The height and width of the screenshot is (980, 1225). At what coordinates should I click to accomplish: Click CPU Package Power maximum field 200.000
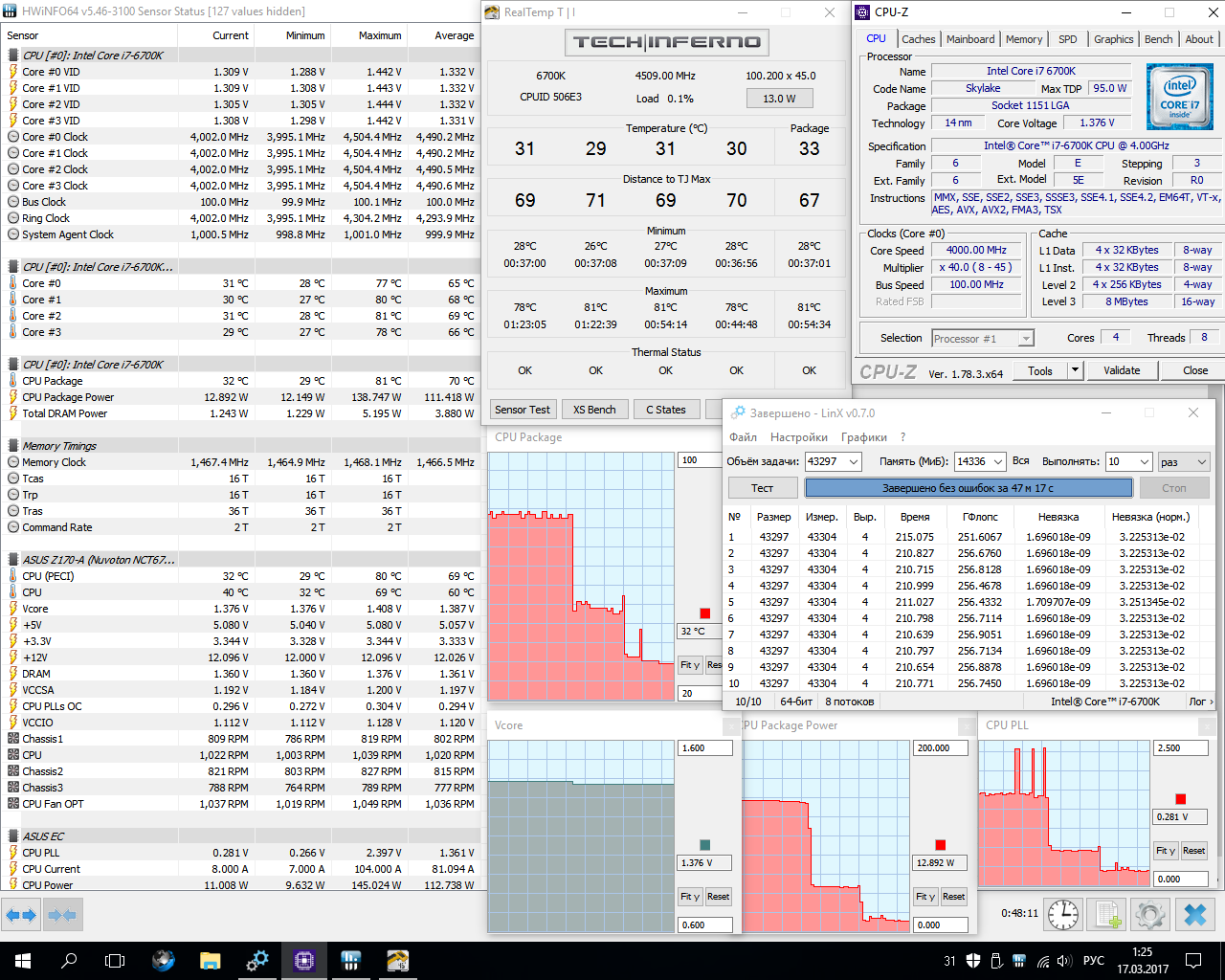pyautogui.click(x=941, y=748)
